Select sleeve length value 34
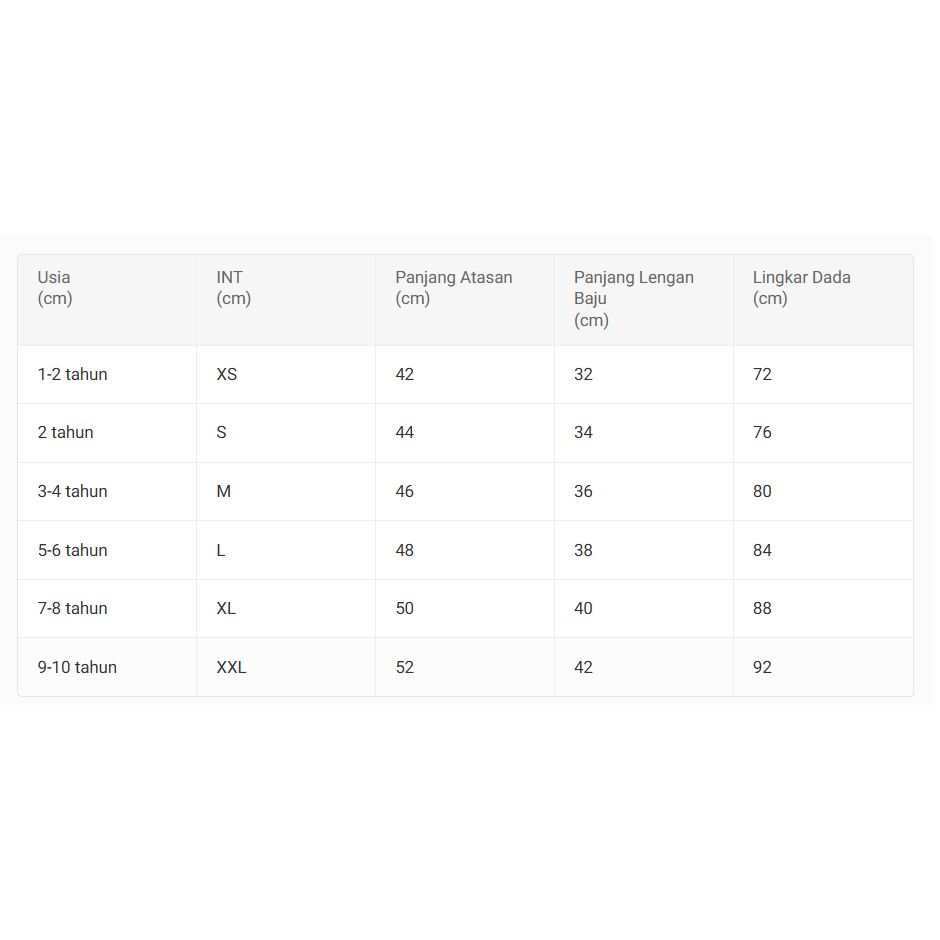The height and width of the screenshot is (940, 940). tap(584, 432)
